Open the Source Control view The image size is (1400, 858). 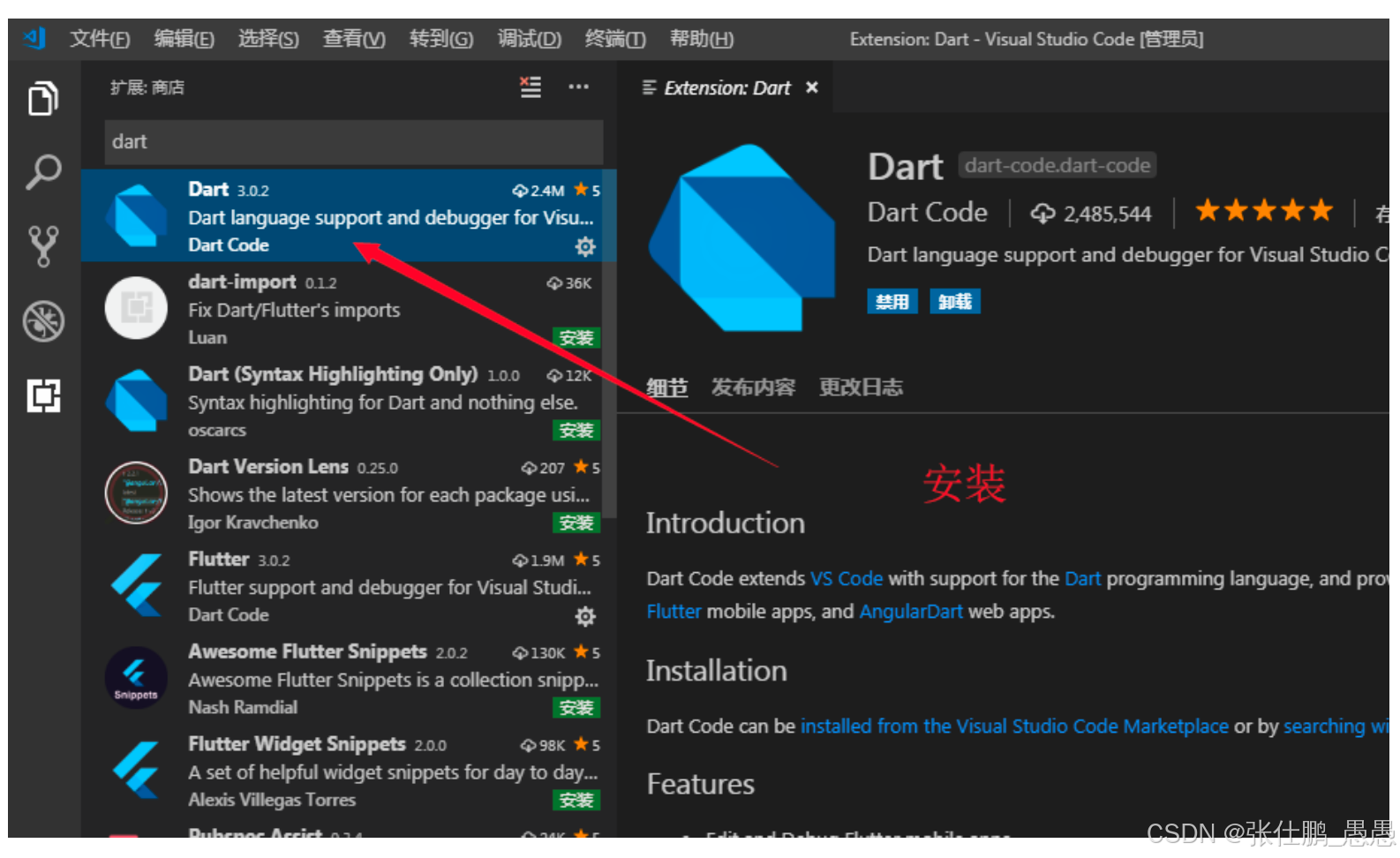click(x=43, y=246)
